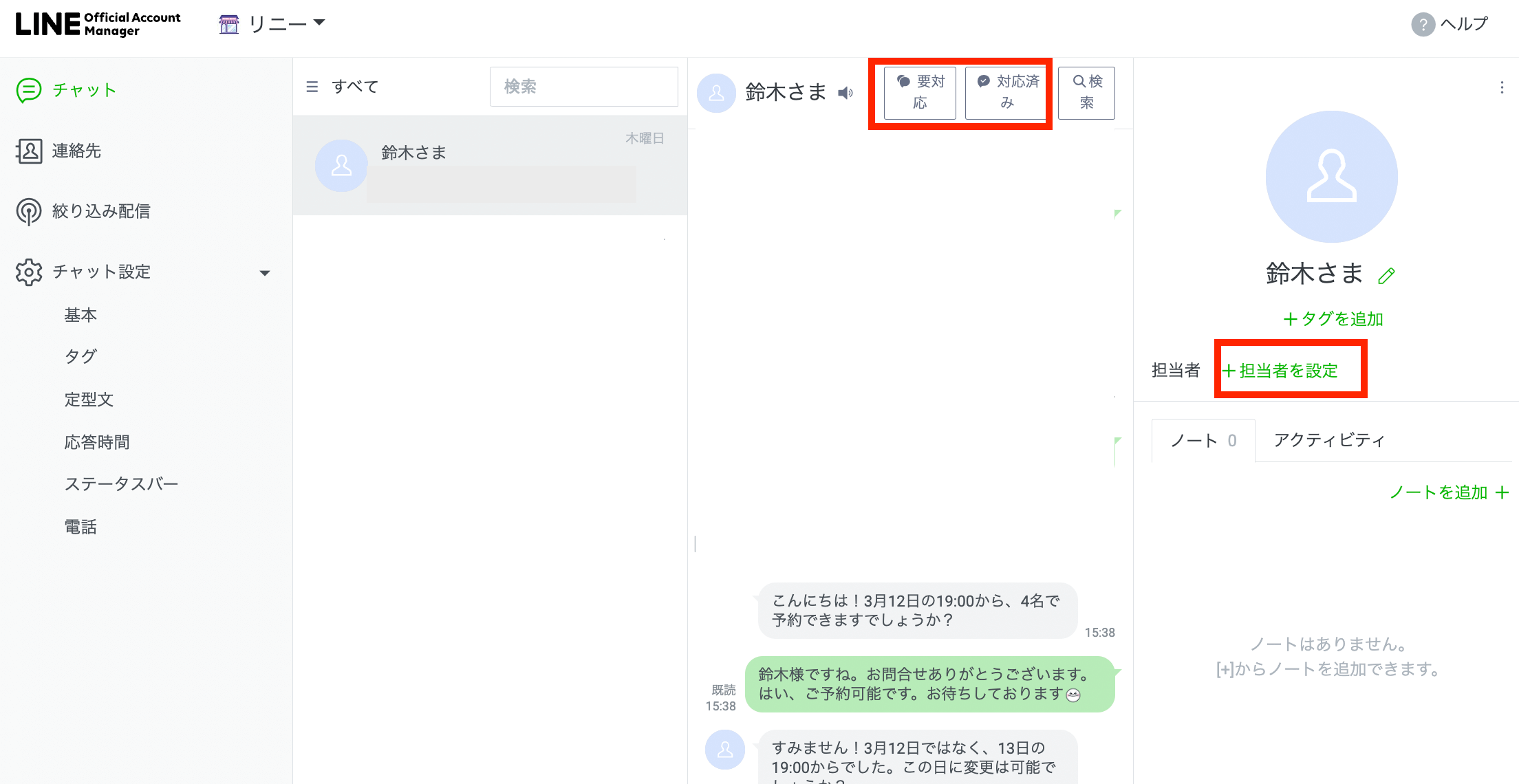Open the 定型文 settings item
The image size is (1519, 784).
(x=89, y=400)
